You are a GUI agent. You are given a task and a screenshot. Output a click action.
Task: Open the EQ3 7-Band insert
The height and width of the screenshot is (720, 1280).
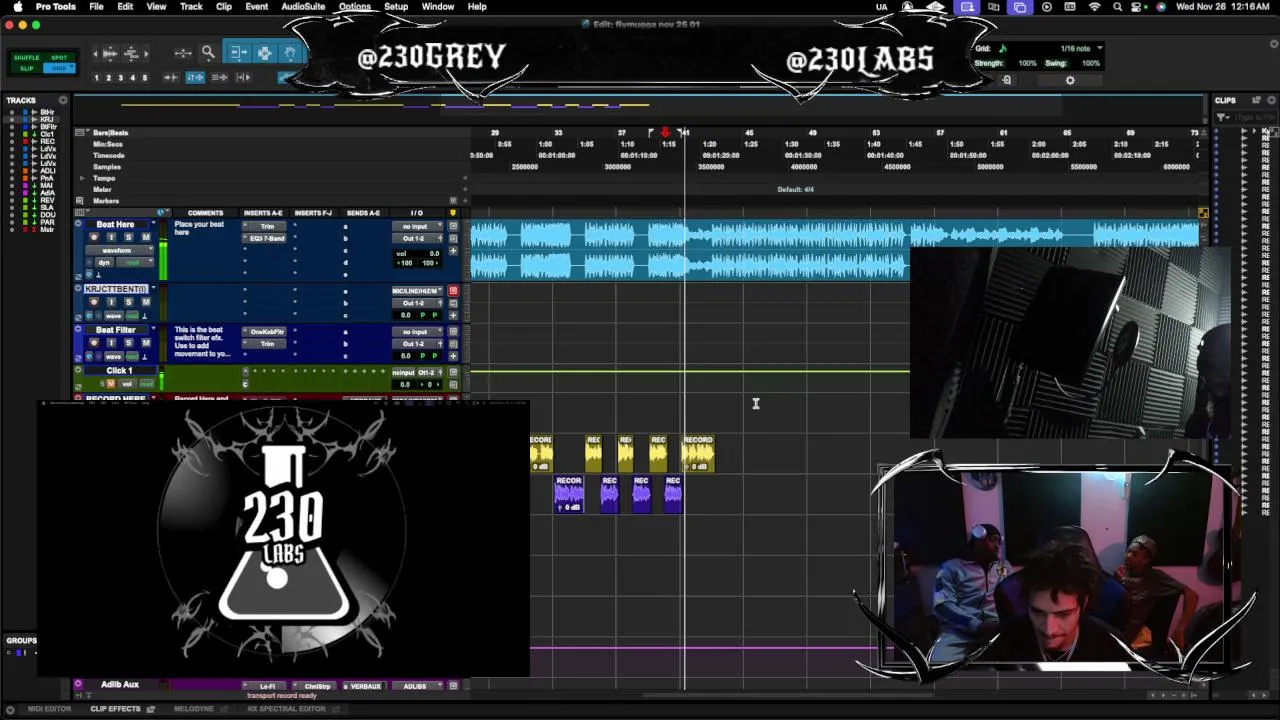pyautogui.click(x=267, y=238)
